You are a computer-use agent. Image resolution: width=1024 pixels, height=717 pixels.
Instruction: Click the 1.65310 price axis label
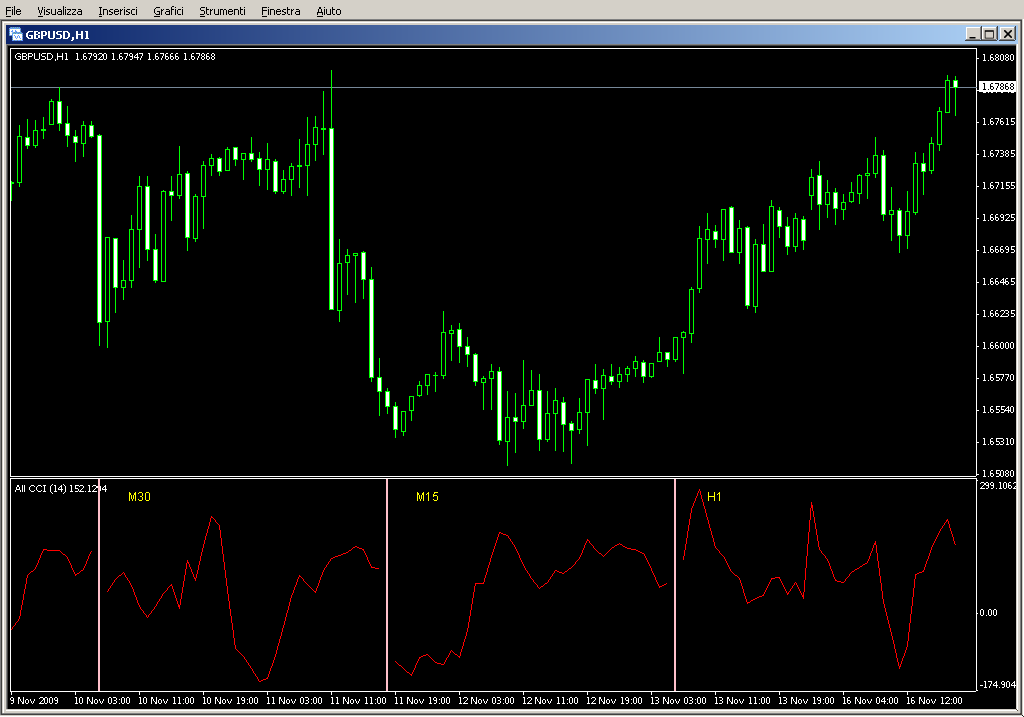click(x=999, y=441)
